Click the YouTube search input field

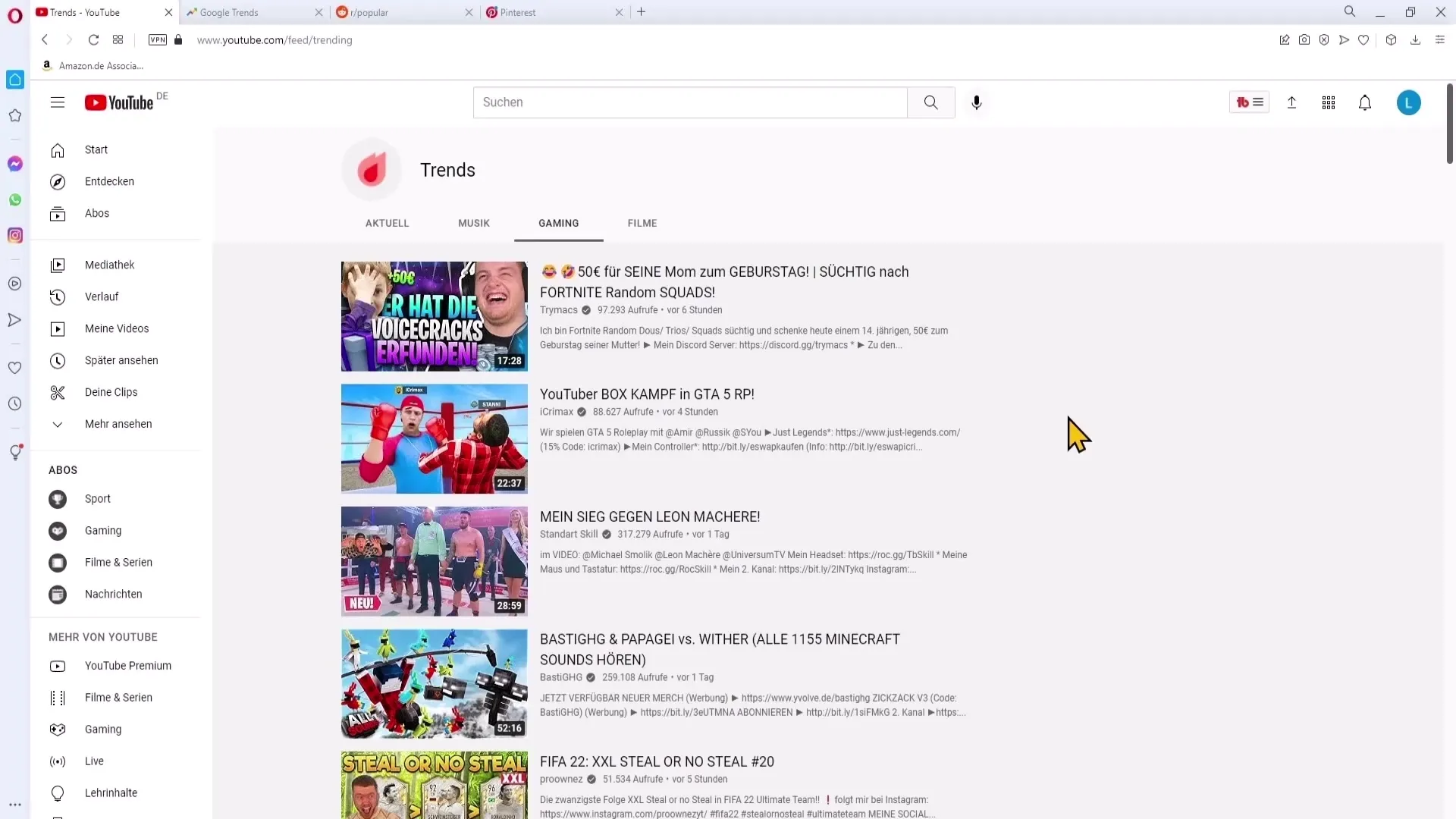coord(689,102)
